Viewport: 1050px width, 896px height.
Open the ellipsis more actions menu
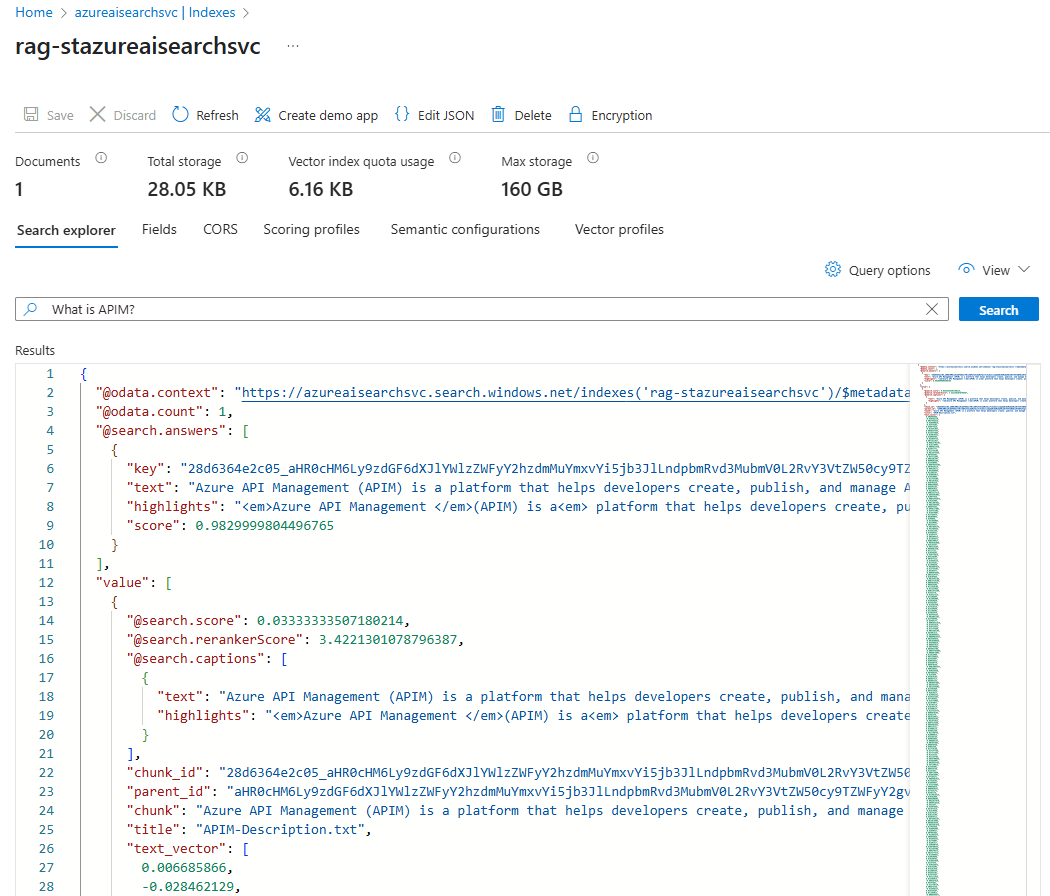[x=293, y=46]
